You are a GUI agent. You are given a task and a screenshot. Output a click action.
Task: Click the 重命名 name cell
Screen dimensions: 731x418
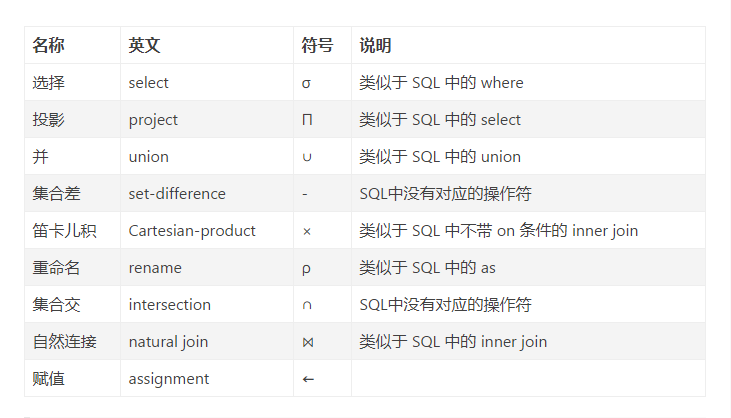[x=56, y=268]
